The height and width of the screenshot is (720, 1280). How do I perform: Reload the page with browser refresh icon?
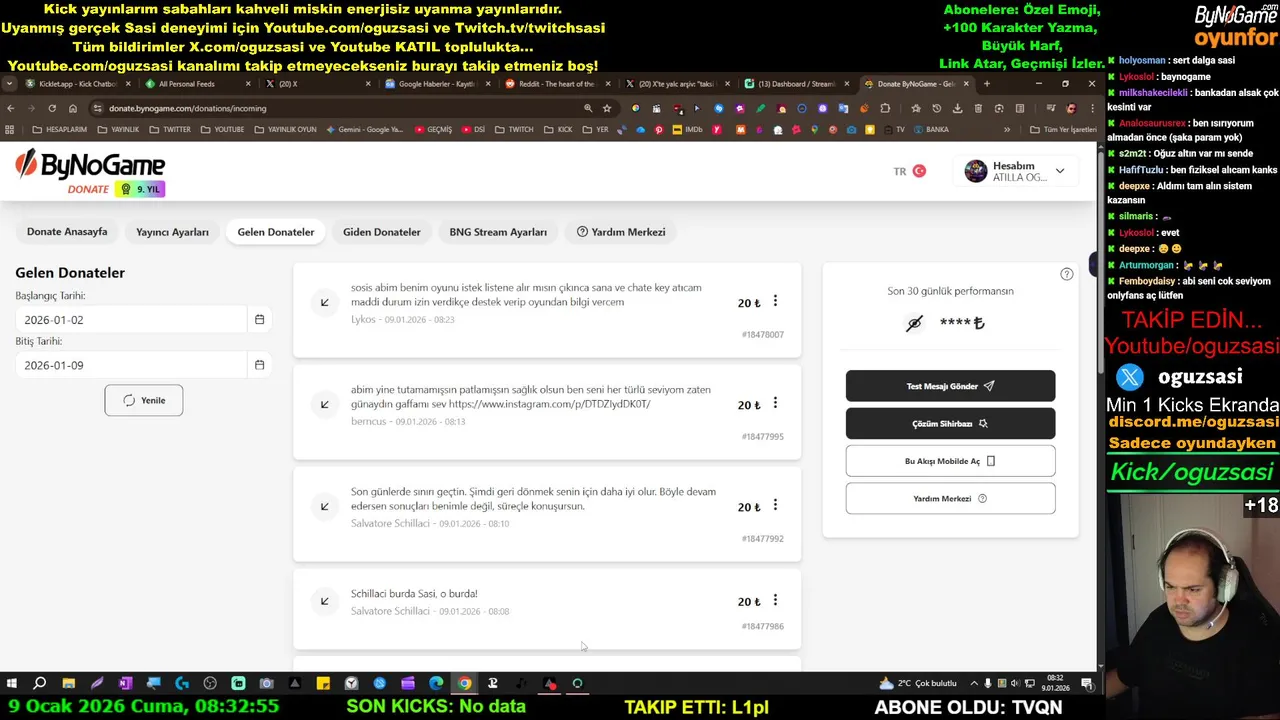click(52, 108)
